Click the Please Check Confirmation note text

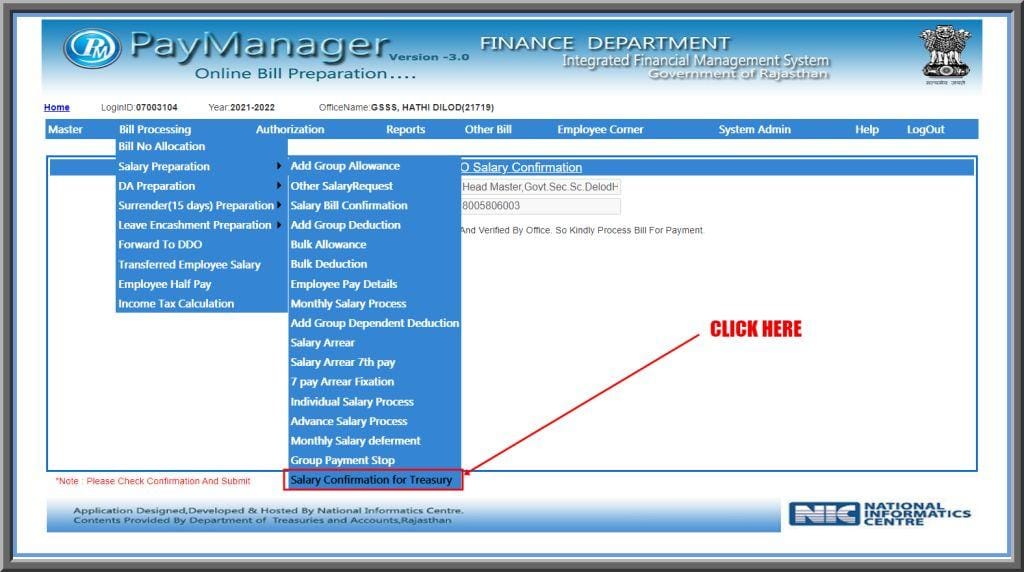[153, 481]
